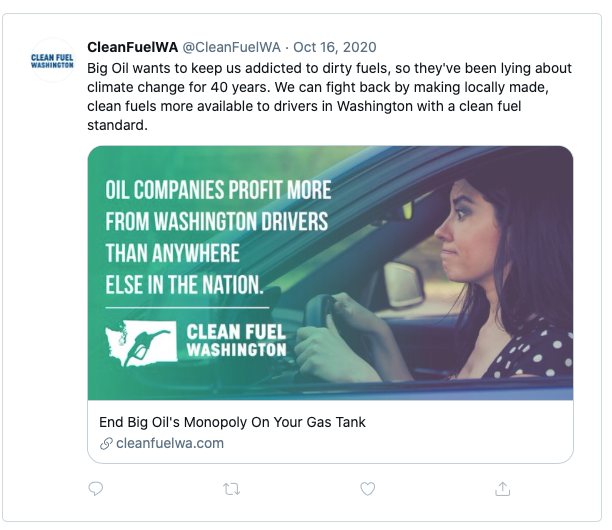Retweet this CleanFuelWA post
This screenshot has width=612, height=530.
click(231, 488)
